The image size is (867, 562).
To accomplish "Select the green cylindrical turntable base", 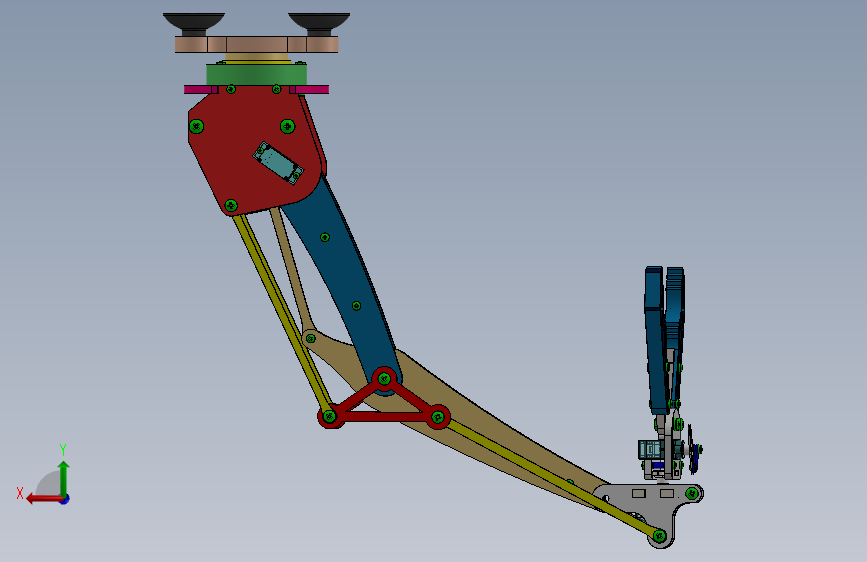I will 257,74.
